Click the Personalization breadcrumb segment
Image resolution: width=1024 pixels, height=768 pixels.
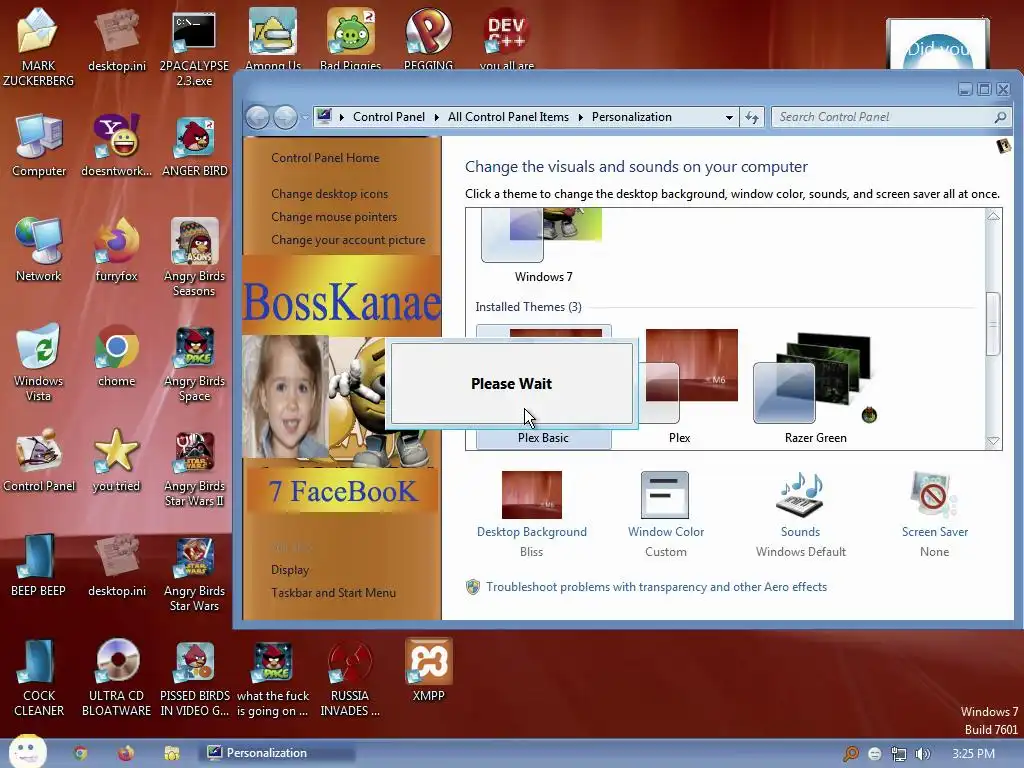click(632, 117)
